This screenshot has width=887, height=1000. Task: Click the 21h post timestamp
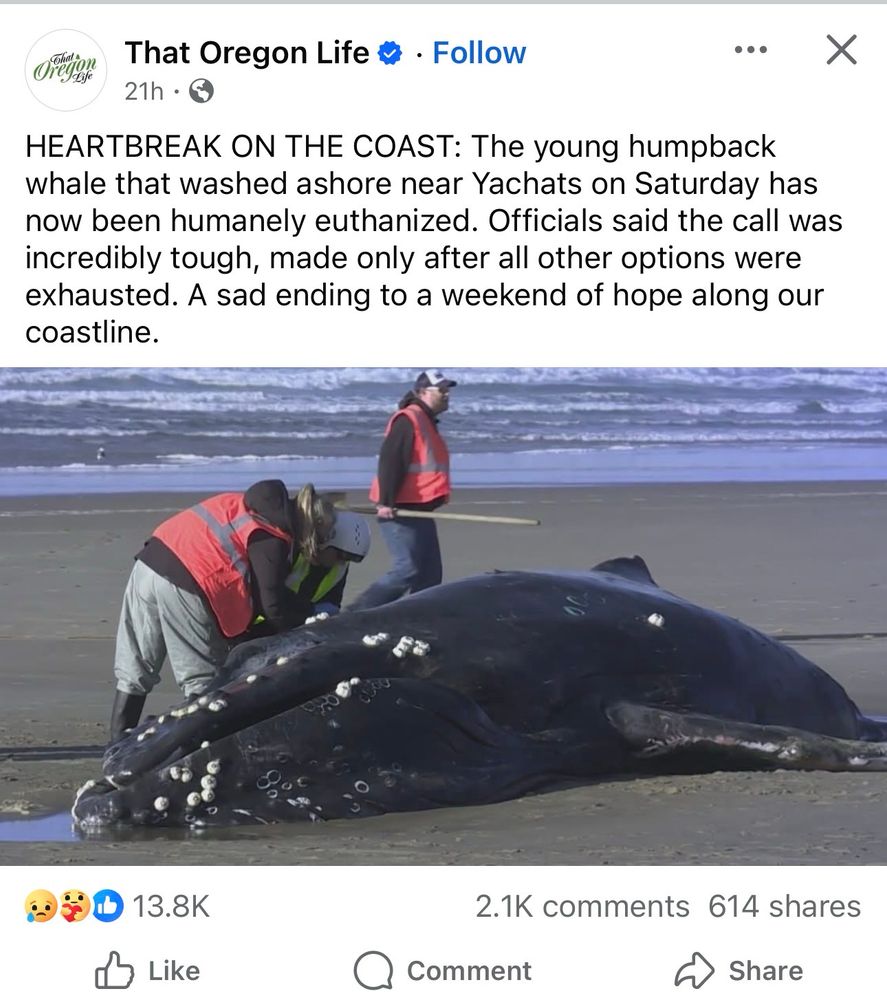tap(144, 92)
